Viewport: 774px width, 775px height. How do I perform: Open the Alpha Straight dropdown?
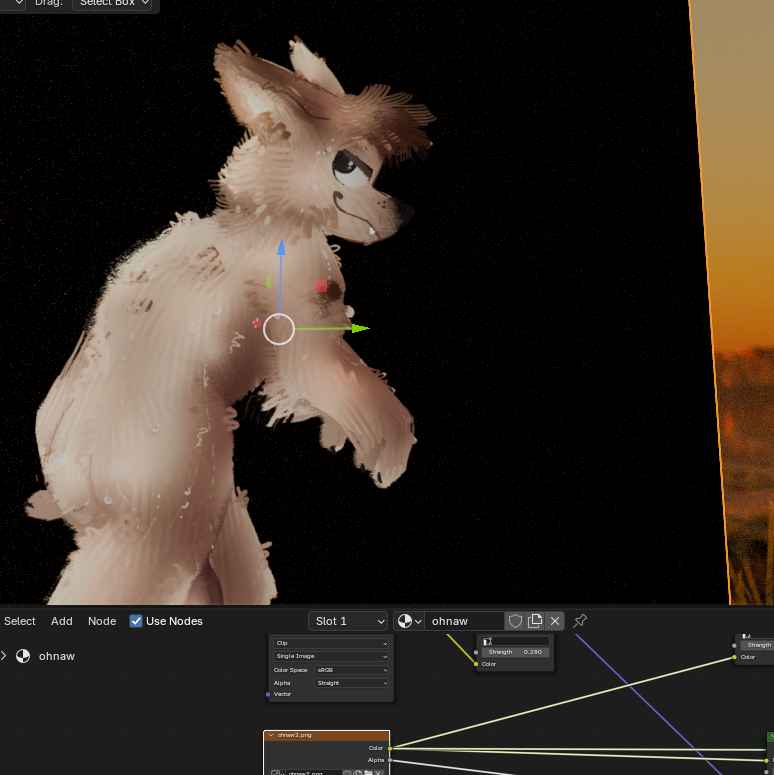[351, 683]
